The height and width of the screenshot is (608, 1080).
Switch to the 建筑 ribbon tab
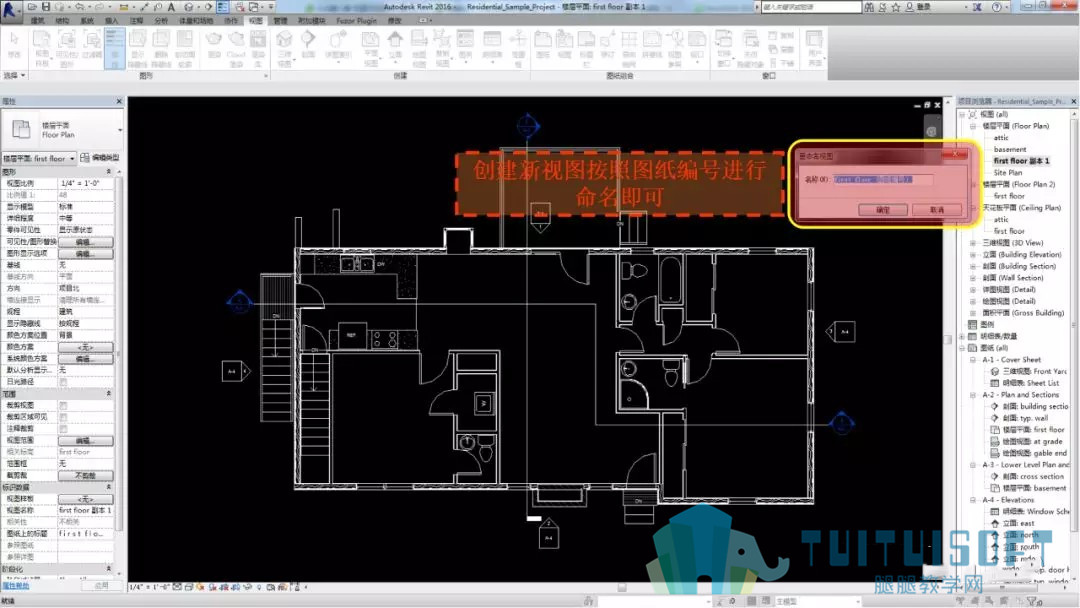click(x=38, y=21)
